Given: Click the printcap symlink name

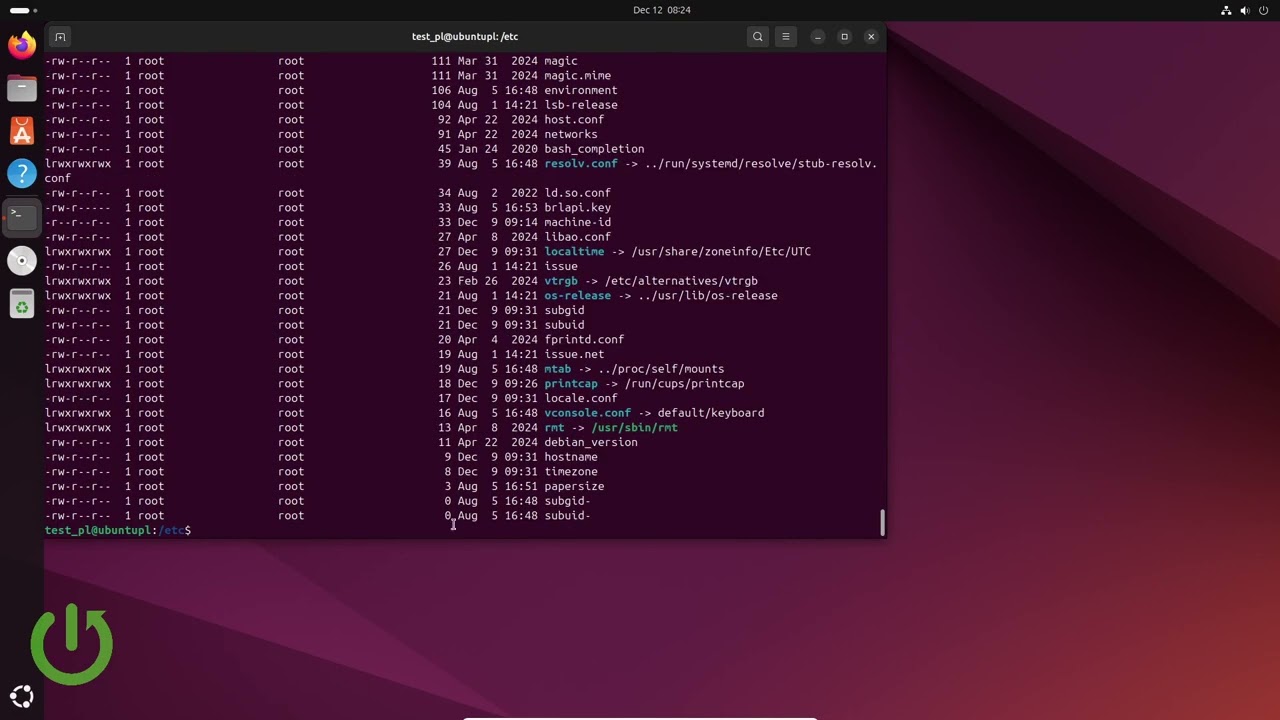Looking at the screenshot, I should [x=571, y=384].
